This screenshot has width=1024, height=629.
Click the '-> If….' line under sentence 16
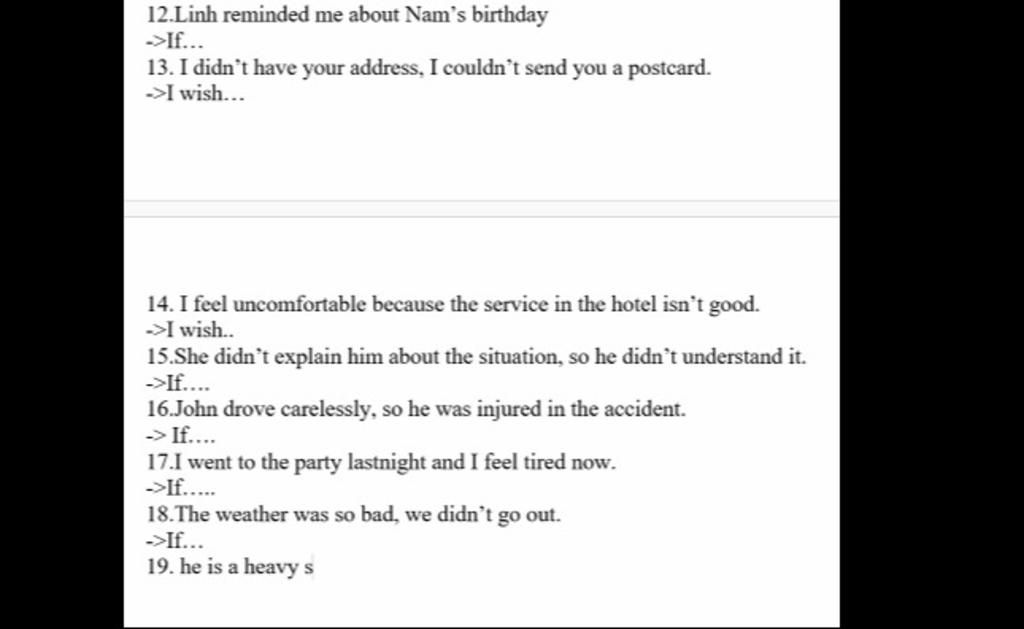[x=180, y=436]
